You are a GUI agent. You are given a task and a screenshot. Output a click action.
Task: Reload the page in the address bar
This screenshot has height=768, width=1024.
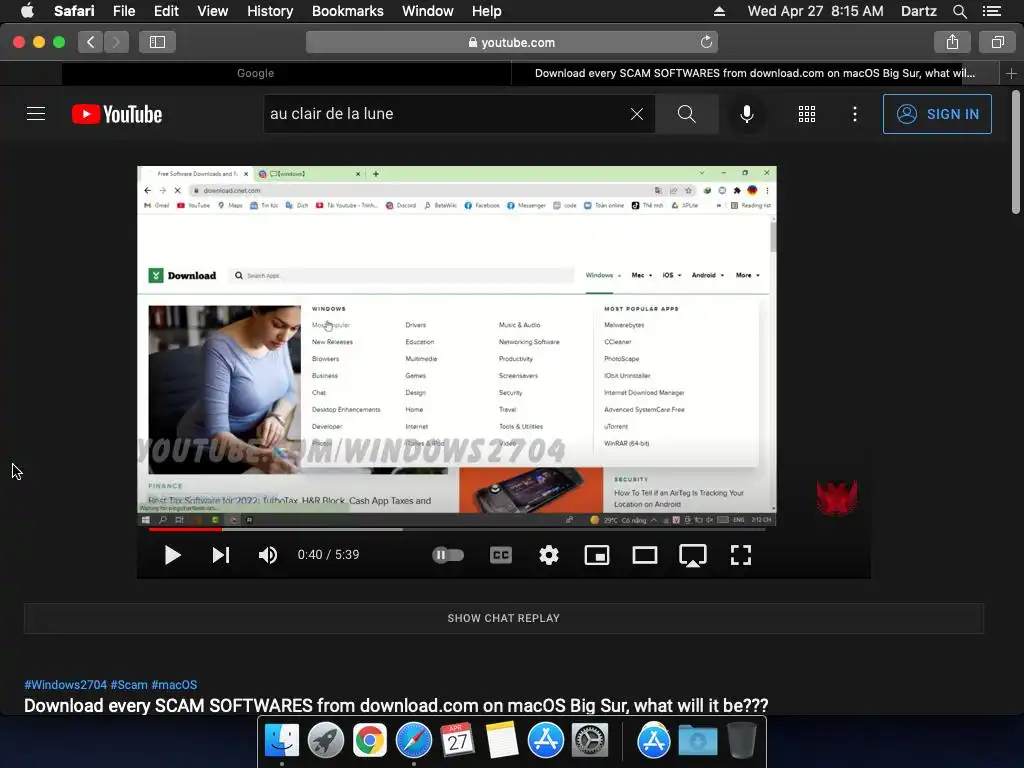tap(706, 42)
